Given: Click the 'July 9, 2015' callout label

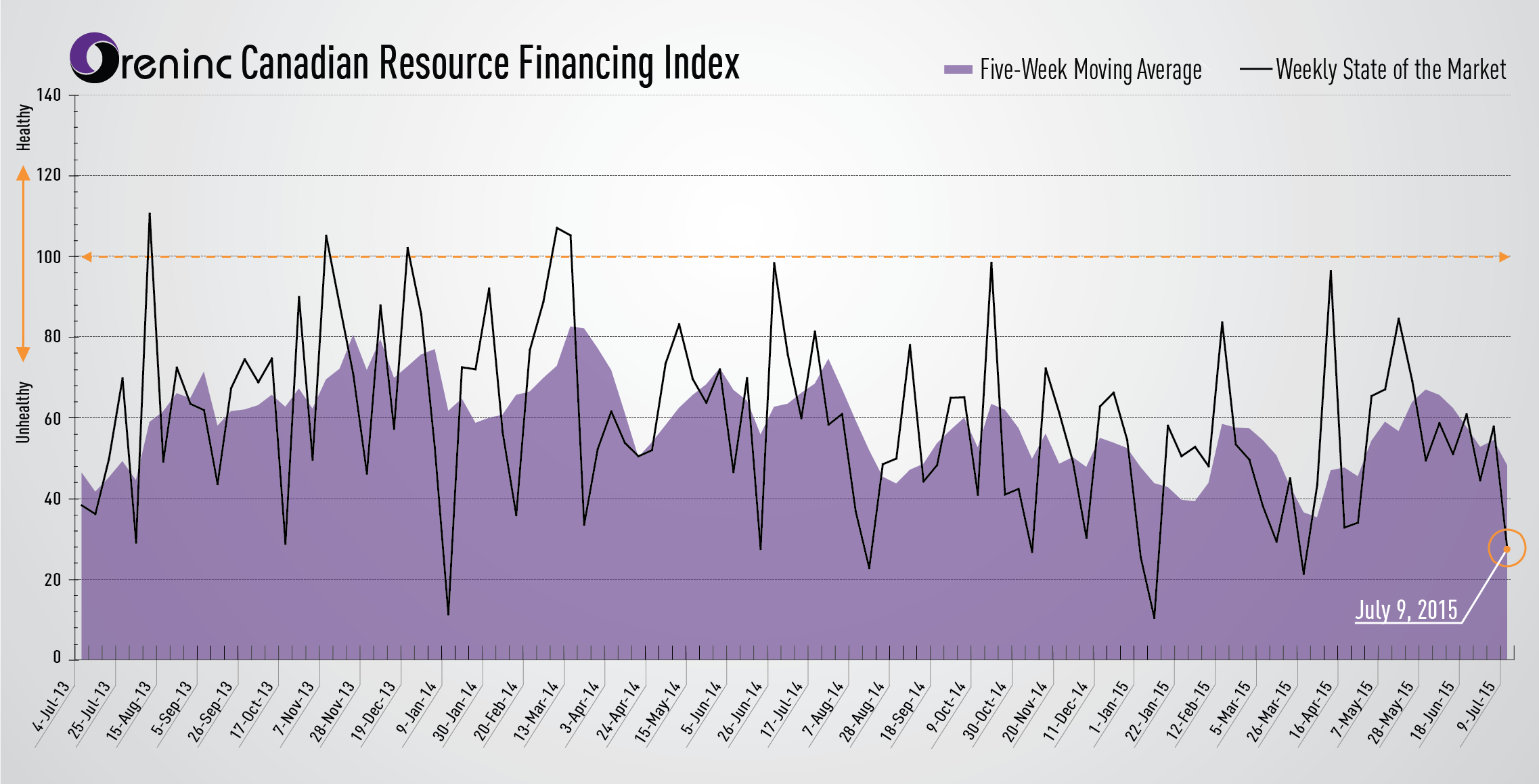Looking at the screenshot, I should 1406,609.
